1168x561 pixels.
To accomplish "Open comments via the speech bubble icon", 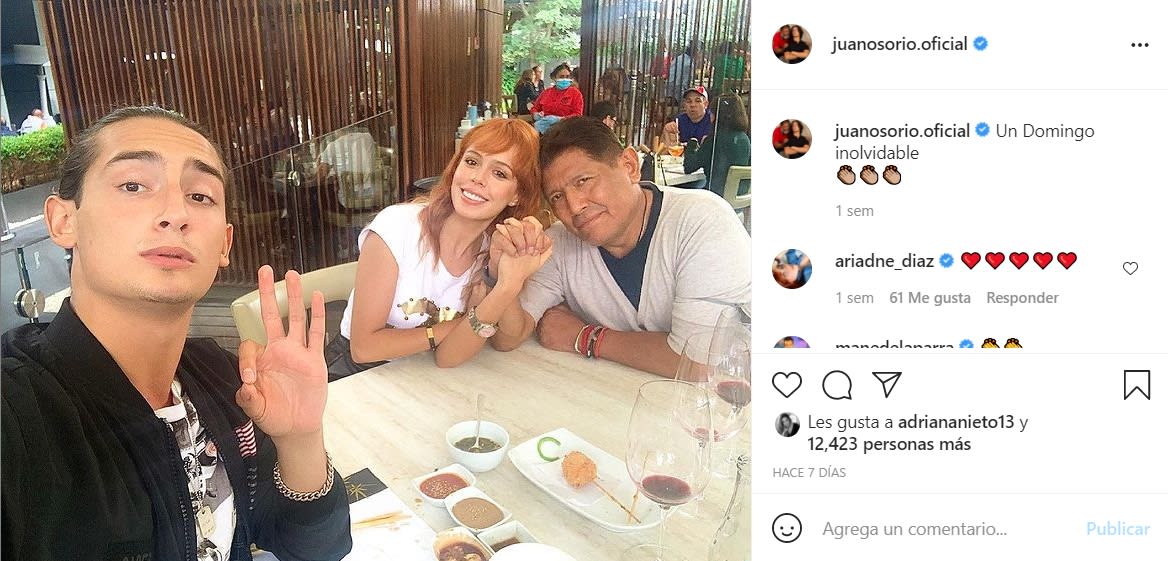I will pos(837,385).
